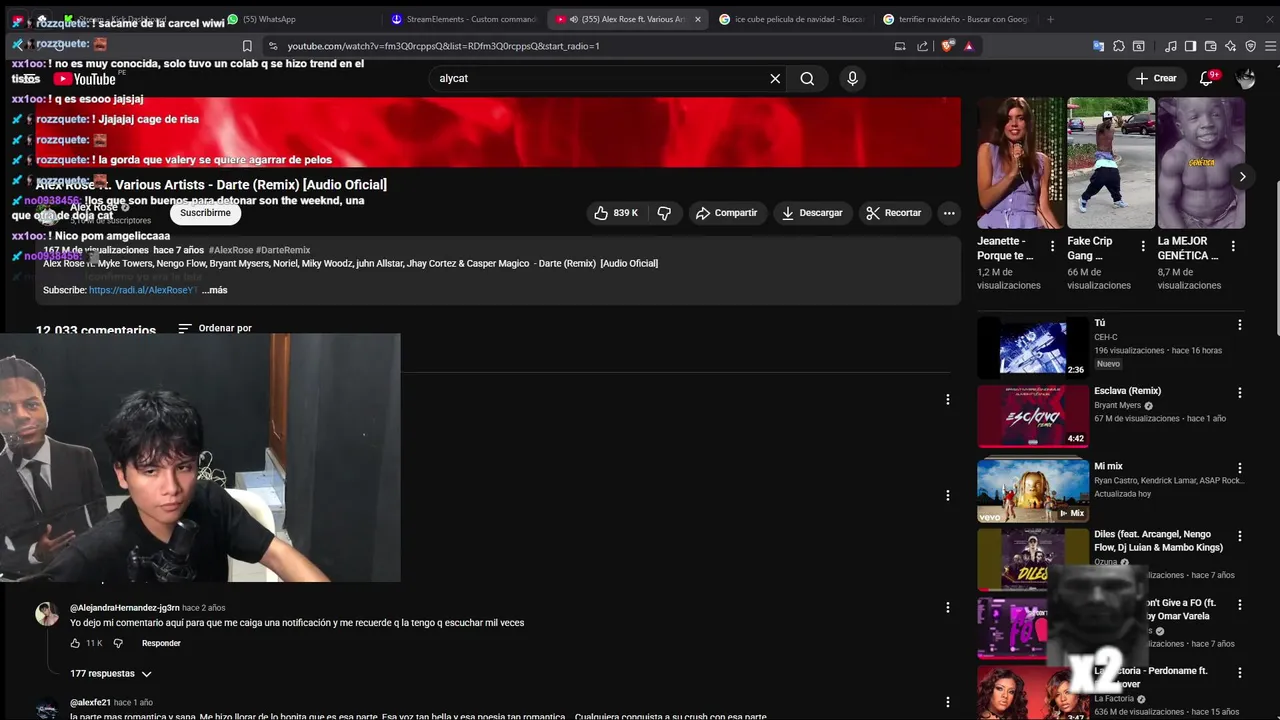Image resolution: width=1280 pixels, height=720 pixels.
Task: Click the Compartir share button
Action: (727, 213)
